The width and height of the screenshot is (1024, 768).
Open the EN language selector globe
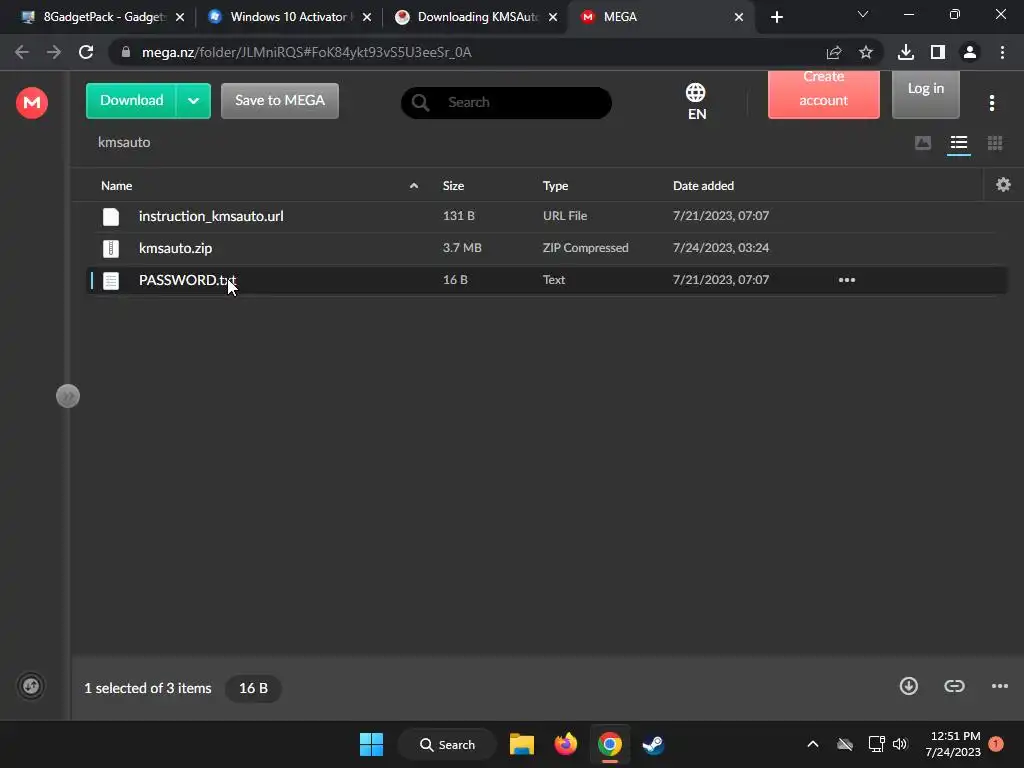(x=696, y=101)
